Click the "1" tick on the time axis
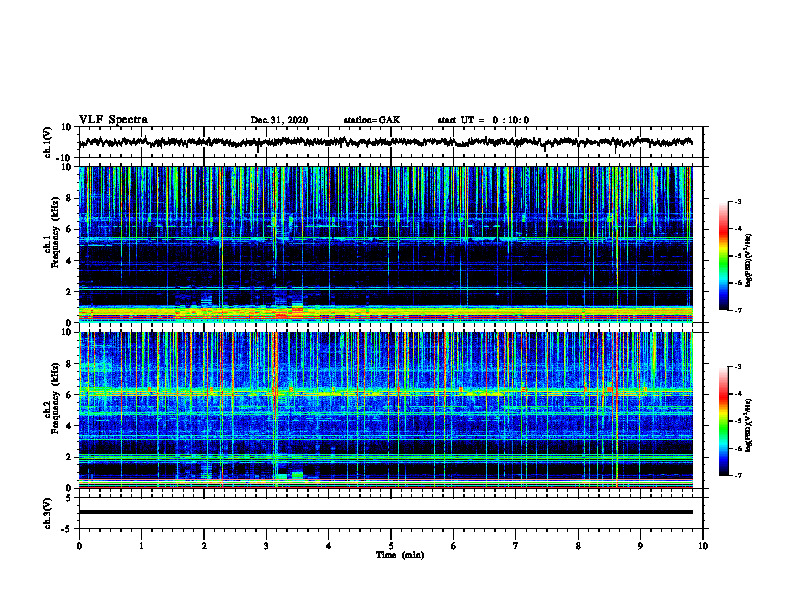This screenshot has height=612, width=792. point(141,546)
